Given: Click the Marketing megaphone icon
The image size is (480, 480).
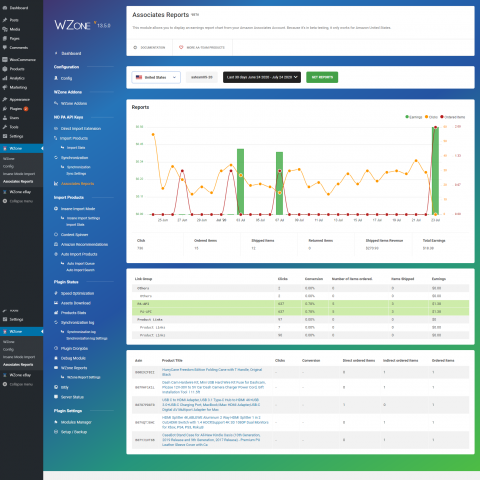Looking at the screenshot, I should 5,87.
